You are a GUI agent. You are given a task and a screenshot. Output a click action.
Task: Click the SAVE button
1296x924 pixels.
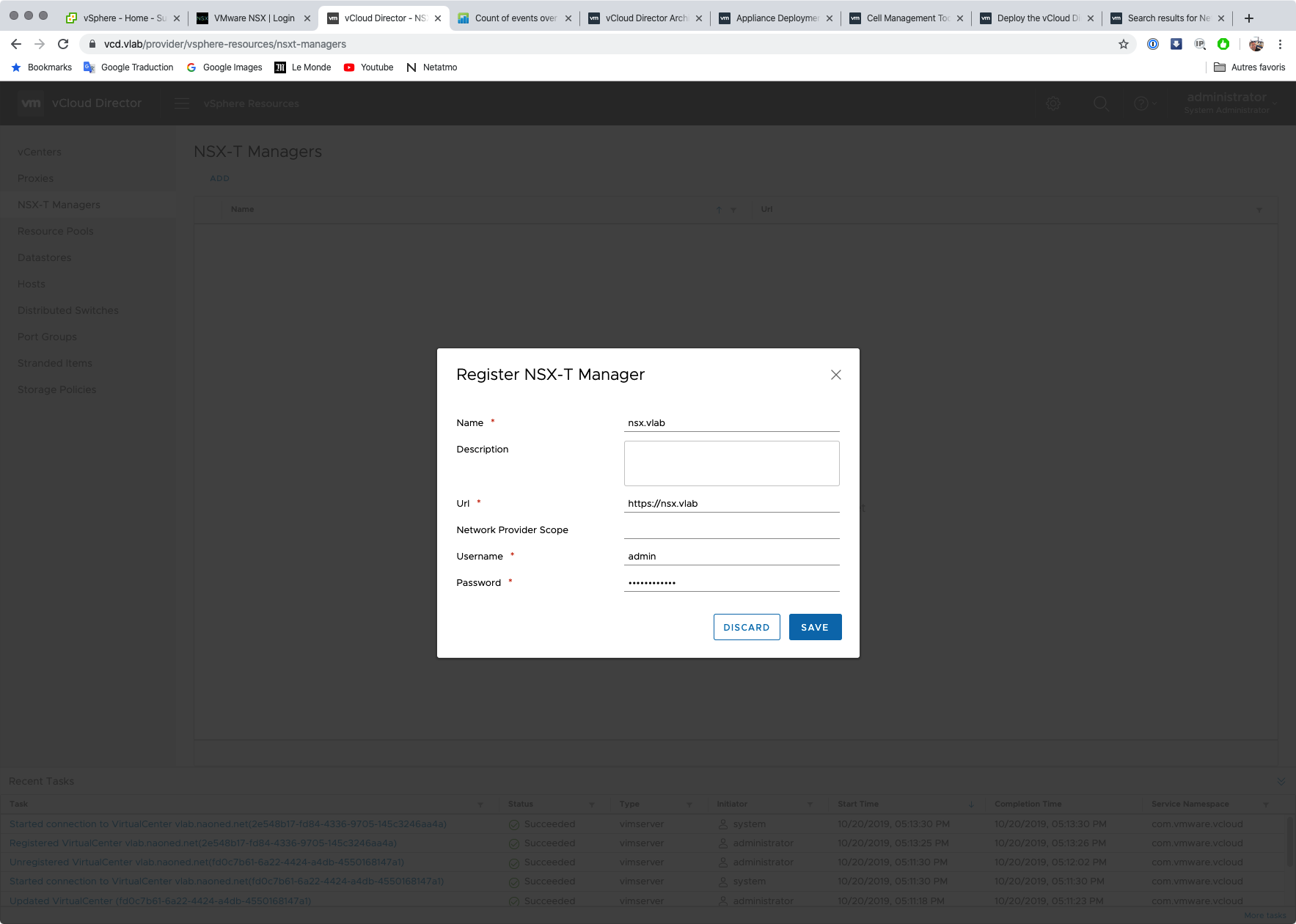point(815,627)
